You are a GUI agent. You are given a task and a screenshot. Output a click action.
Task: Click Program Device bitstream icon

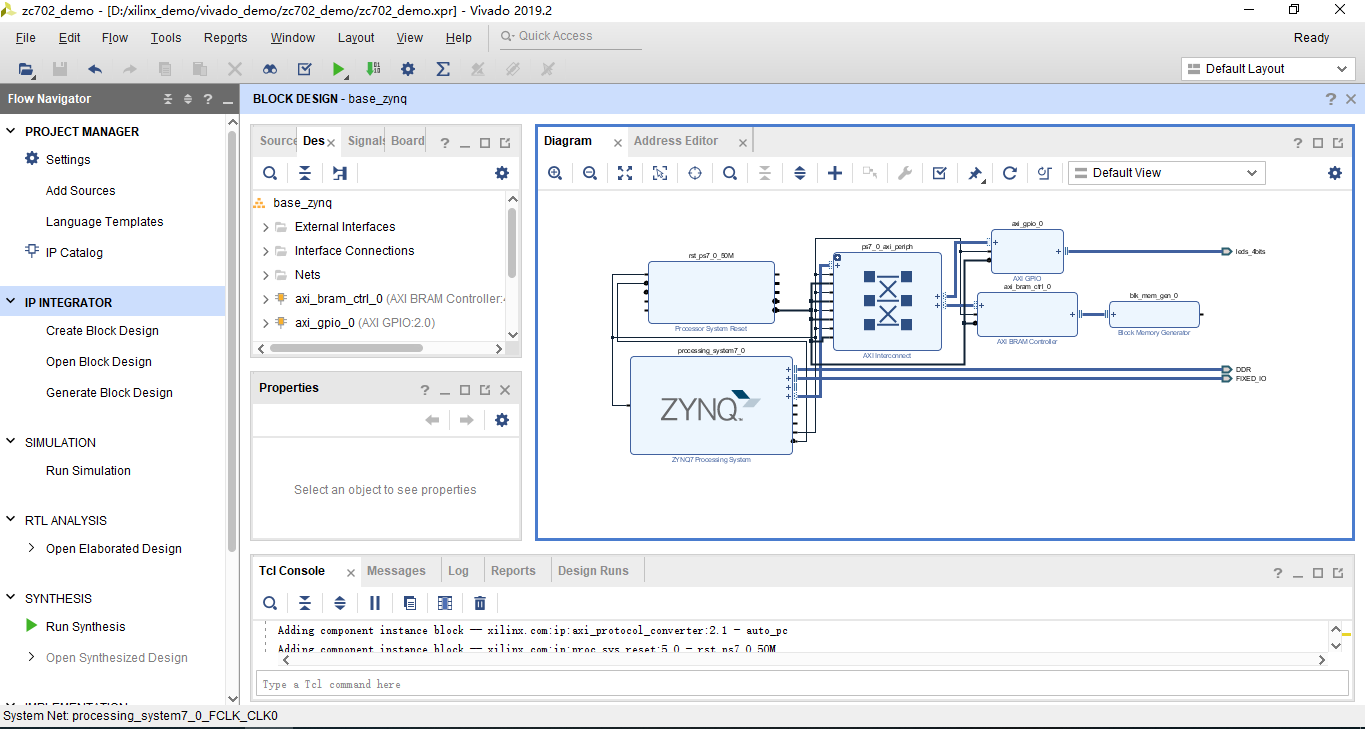tap(373, 69)
